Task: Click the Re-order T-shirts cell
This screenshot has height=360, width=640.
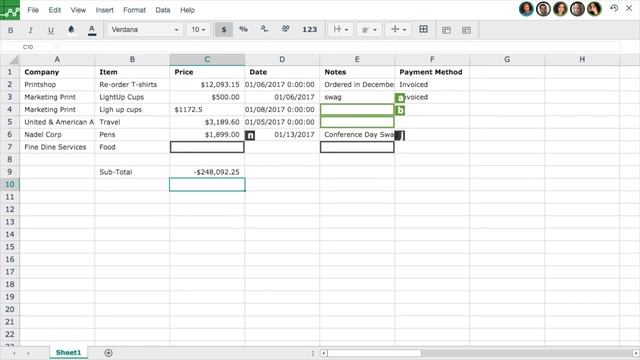Action: click(x=132, y=84)
